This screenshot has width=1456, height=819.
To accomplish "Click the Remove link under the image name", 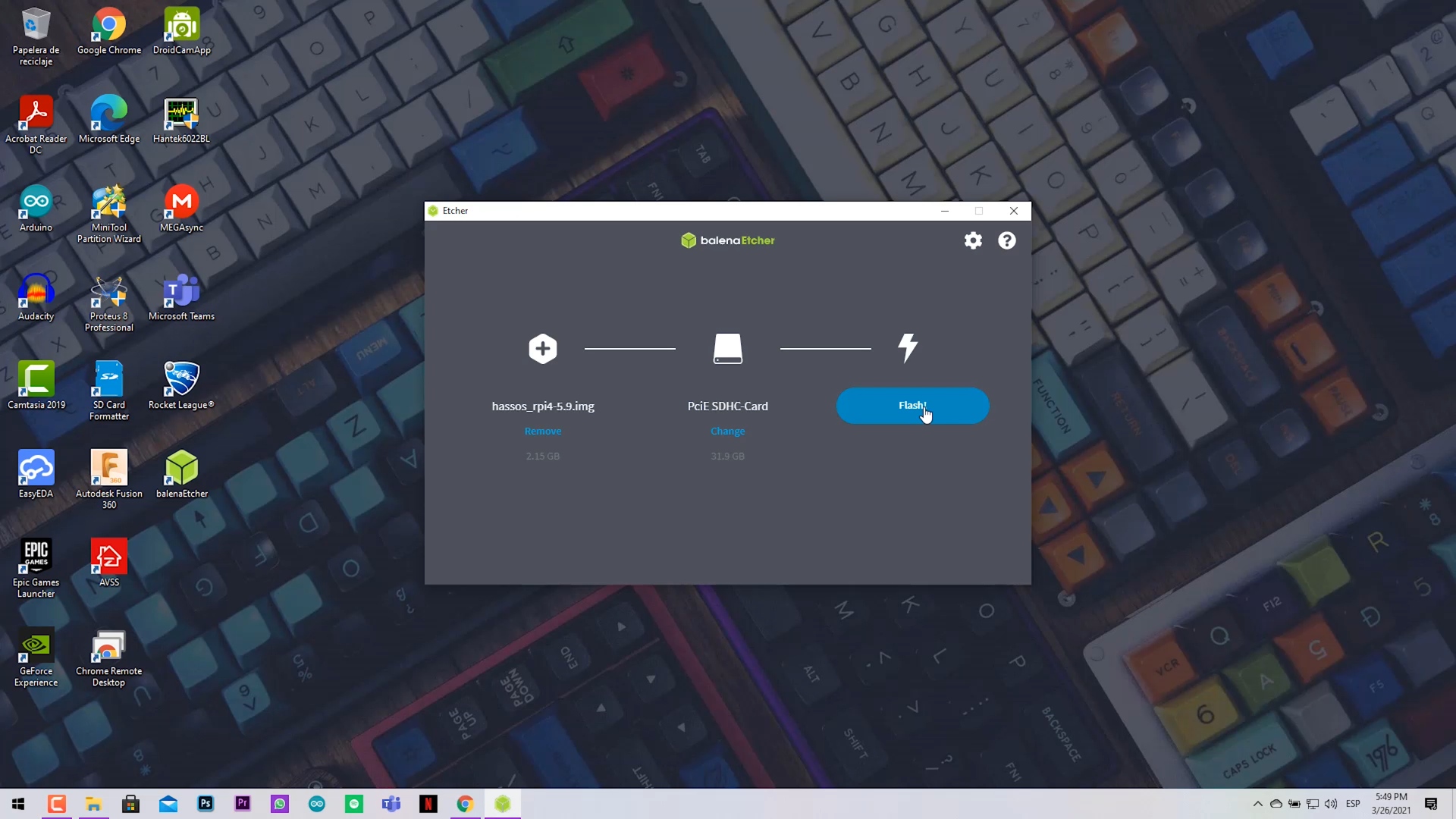I will point(543,431).
